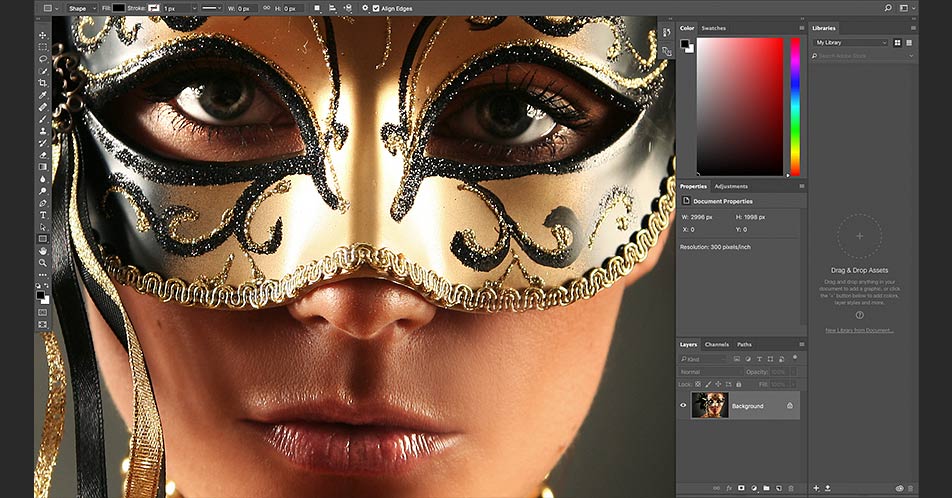
Task: Select the Properties panel tab
Action: coord(693,186)
